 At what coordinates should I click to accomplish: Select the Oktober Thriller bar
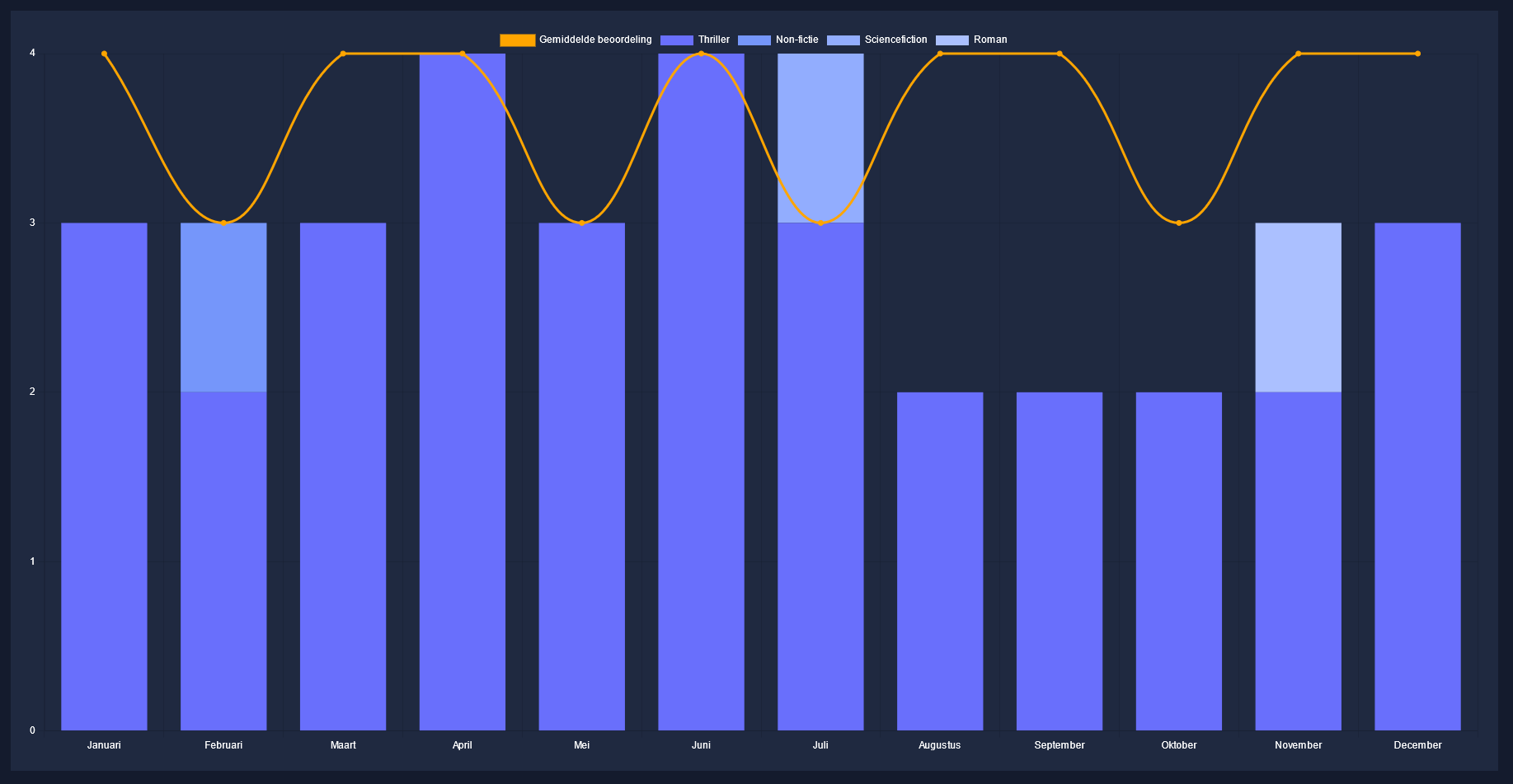1179,561
